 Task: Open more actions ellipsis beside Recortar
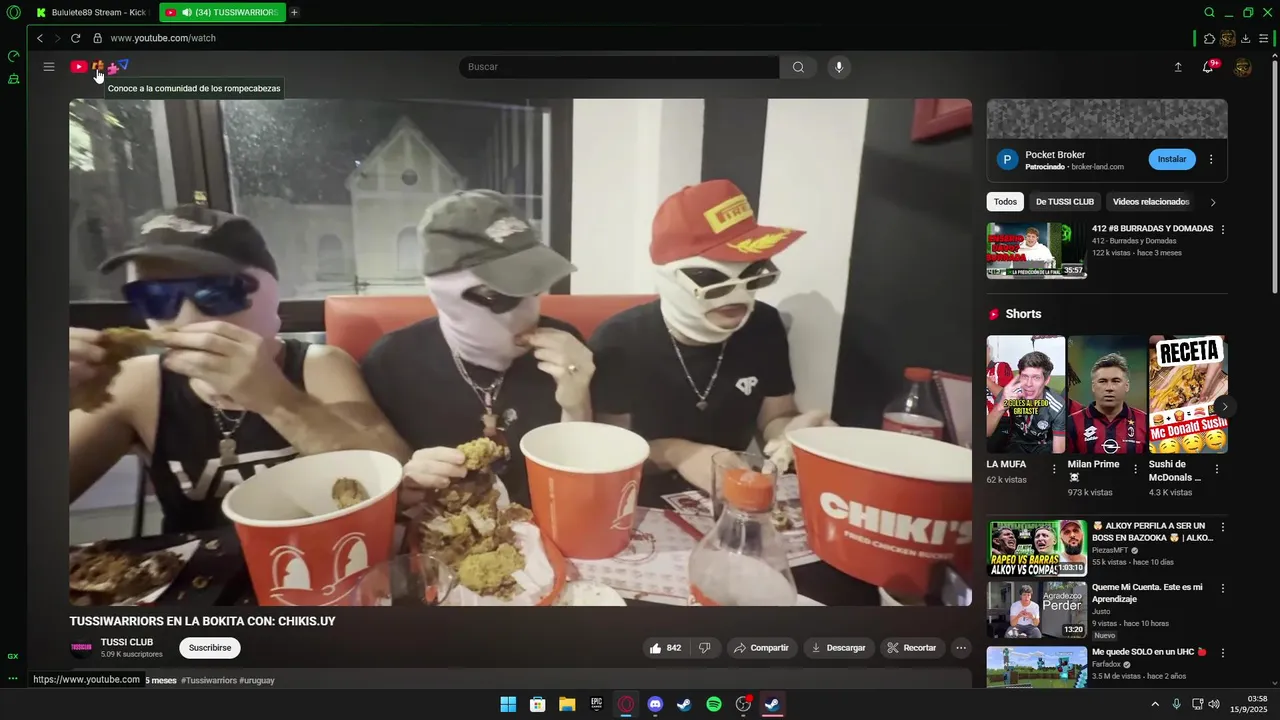pyautogui.click(x=961, y=648)
